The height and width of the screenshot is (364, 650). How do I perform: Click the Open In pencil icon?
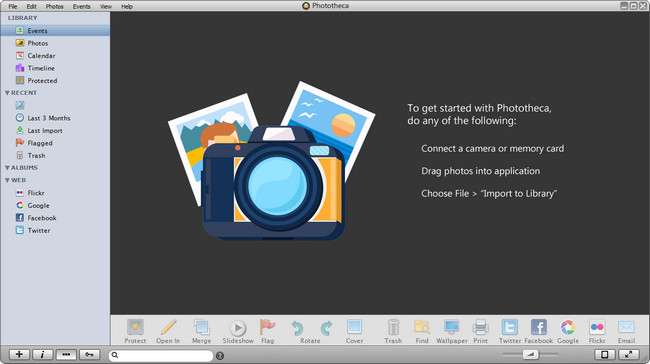pyautogui.click(x=168, y=327)
